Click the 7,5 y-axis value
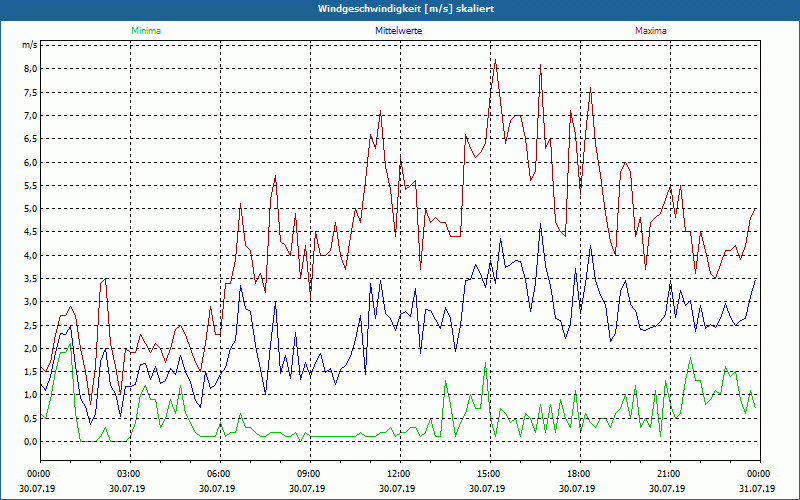 click(x=30, y=92)
